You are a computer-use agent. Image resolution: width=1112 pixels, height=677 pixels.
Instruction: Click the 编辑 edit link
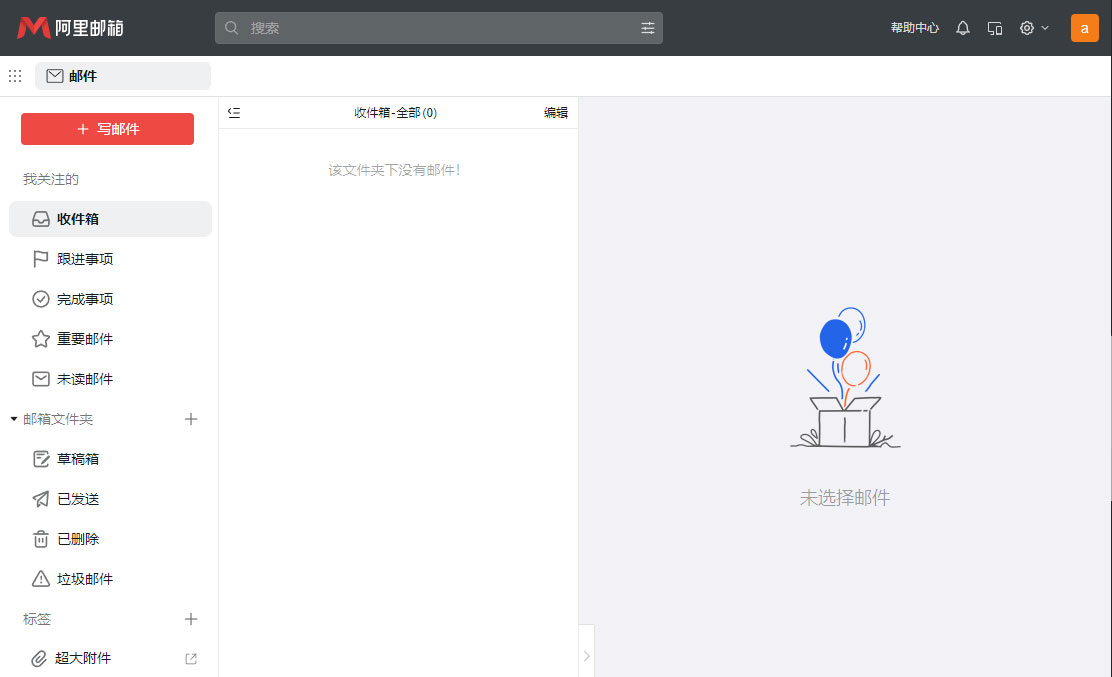(x=556, y=112)
